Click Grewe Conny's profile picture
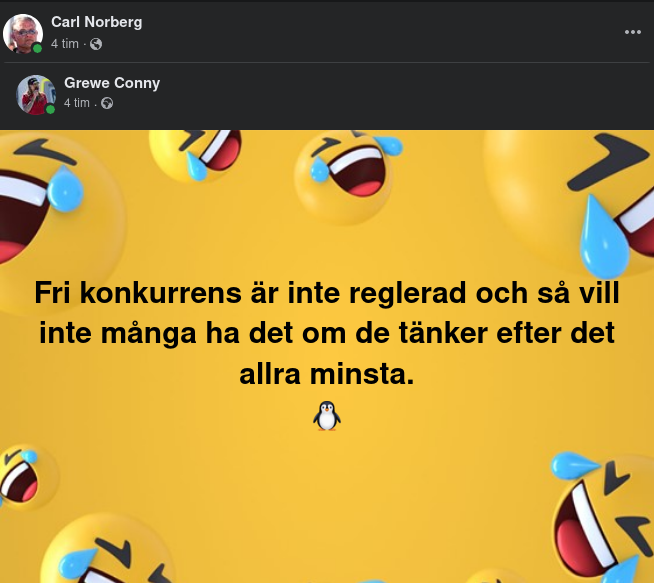The width and height of the screenshot is (654, 583). tap(36, 95)
